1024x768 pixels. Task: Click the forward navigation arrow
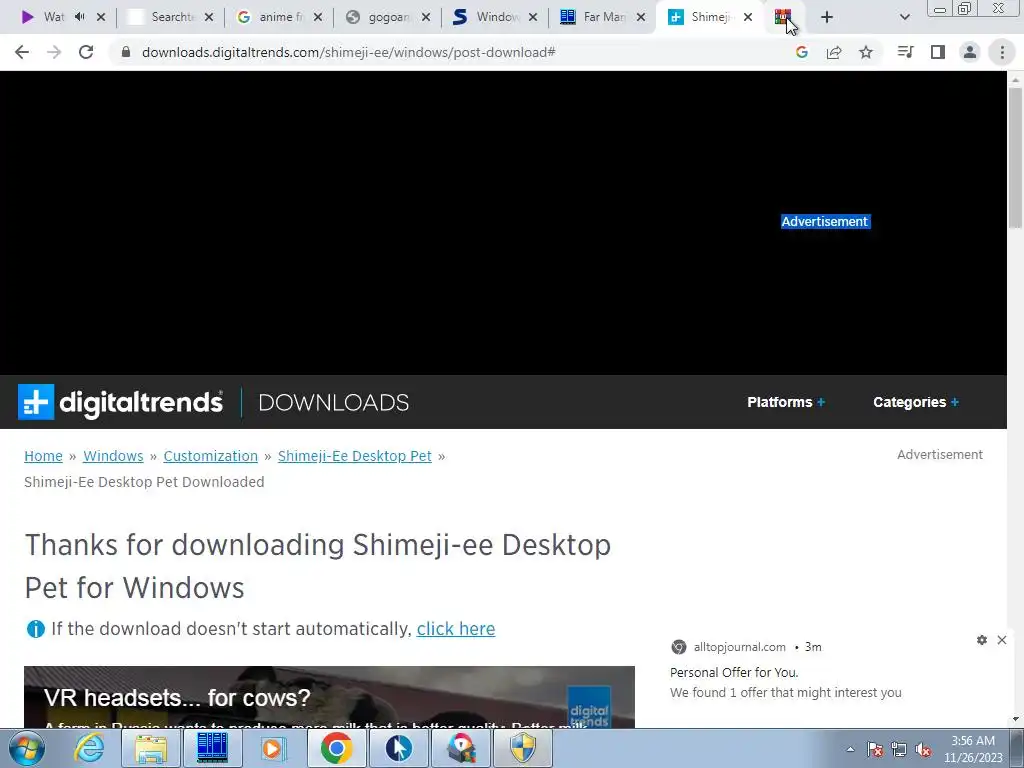pos(54,52)
